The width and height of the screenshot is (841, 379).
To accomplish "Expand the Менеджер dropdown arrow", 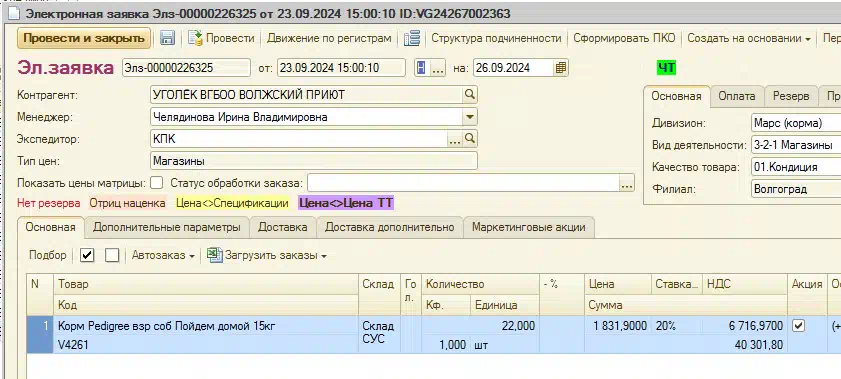I will click(x=469, y=117).
